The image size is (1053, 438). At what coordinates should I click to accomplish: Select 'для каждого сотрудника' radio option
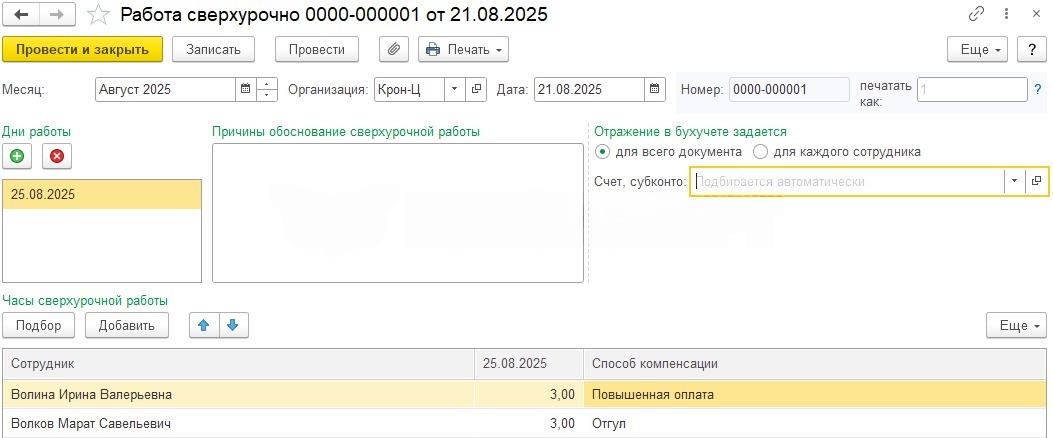tap(760, 152)
